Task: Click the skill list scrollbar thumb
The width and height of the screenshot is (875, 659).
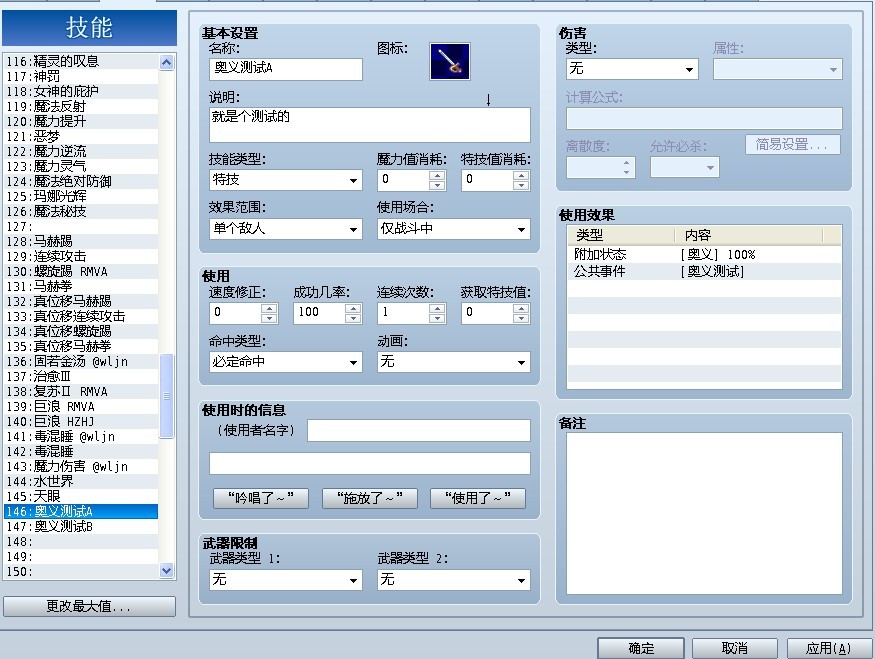Action: (166, 396)
